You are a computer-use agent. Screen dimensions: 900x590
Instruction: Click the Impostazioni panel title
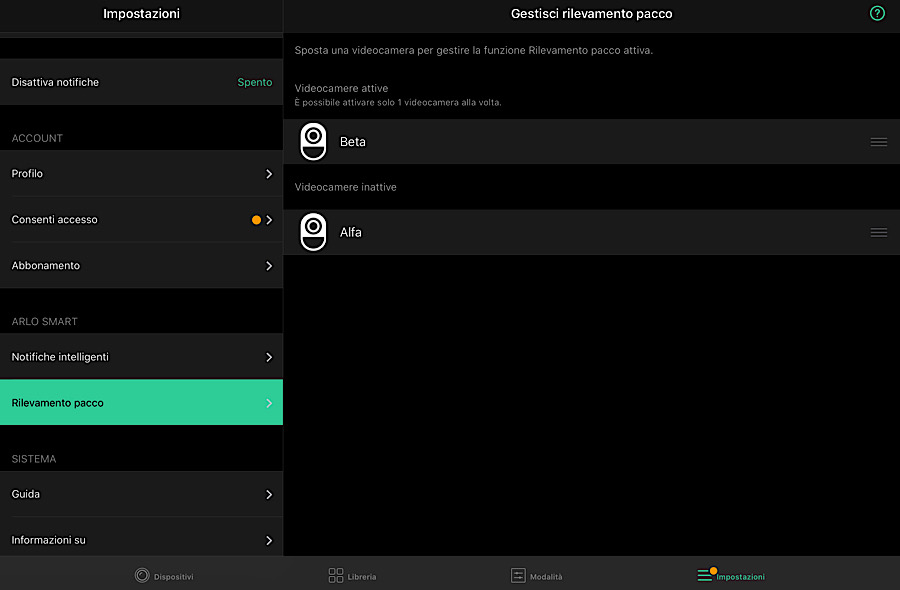141,14
